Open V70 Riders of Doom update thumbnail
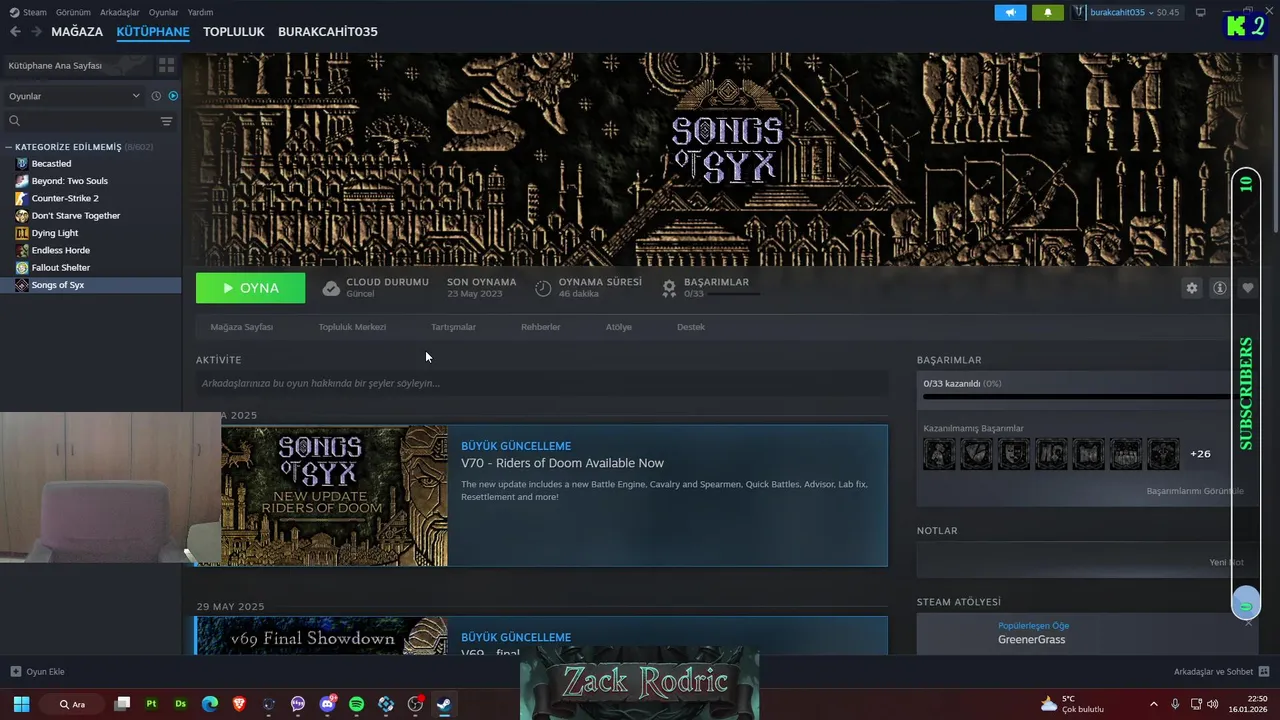The image size is (1280, 720). click(x=334, y=496)
